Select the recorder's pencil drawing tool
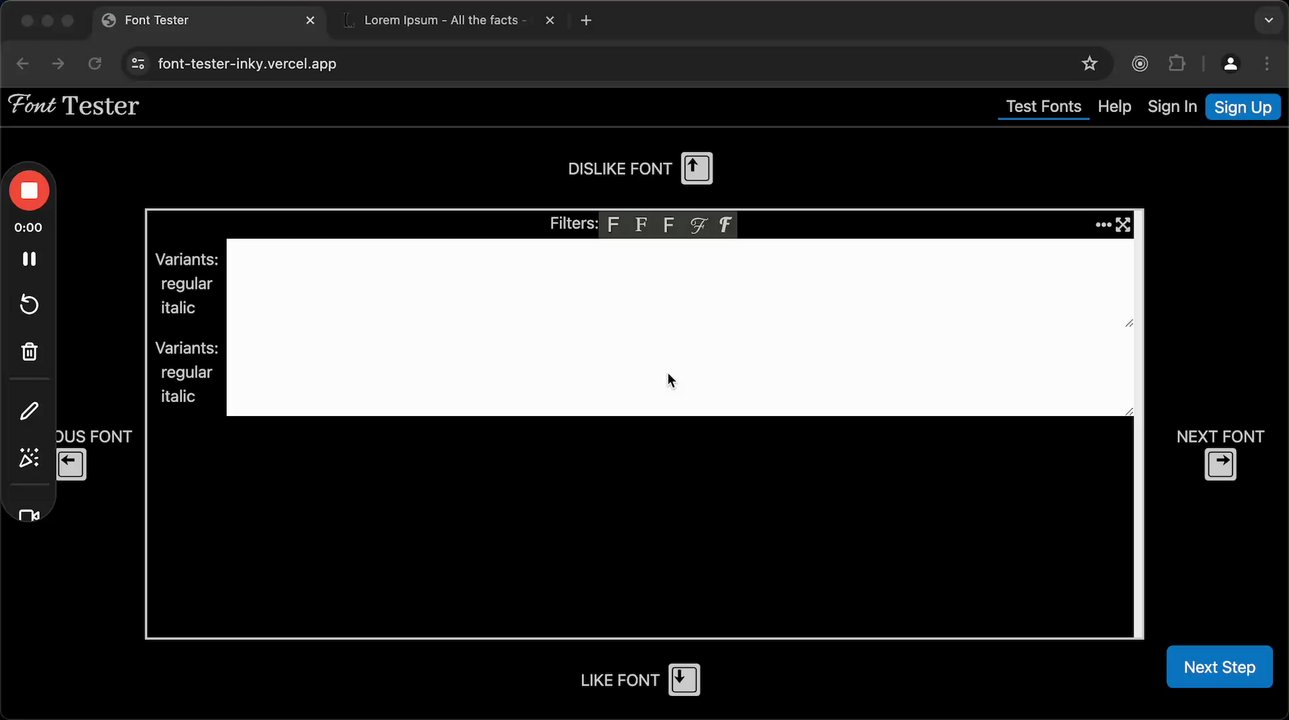1289x720 pixels. [x=29, y=411]
